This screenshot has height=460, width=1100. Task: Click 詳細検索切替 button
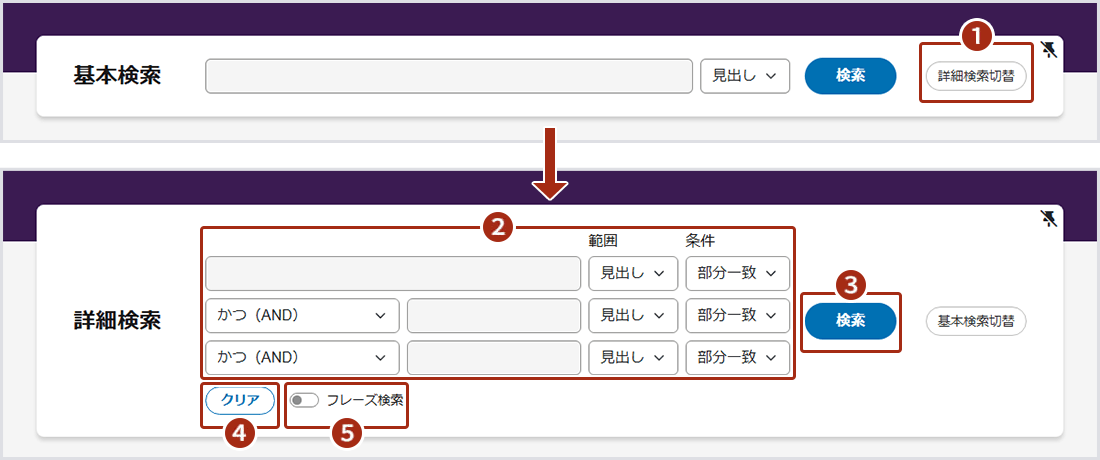click(x=976, y=76)
